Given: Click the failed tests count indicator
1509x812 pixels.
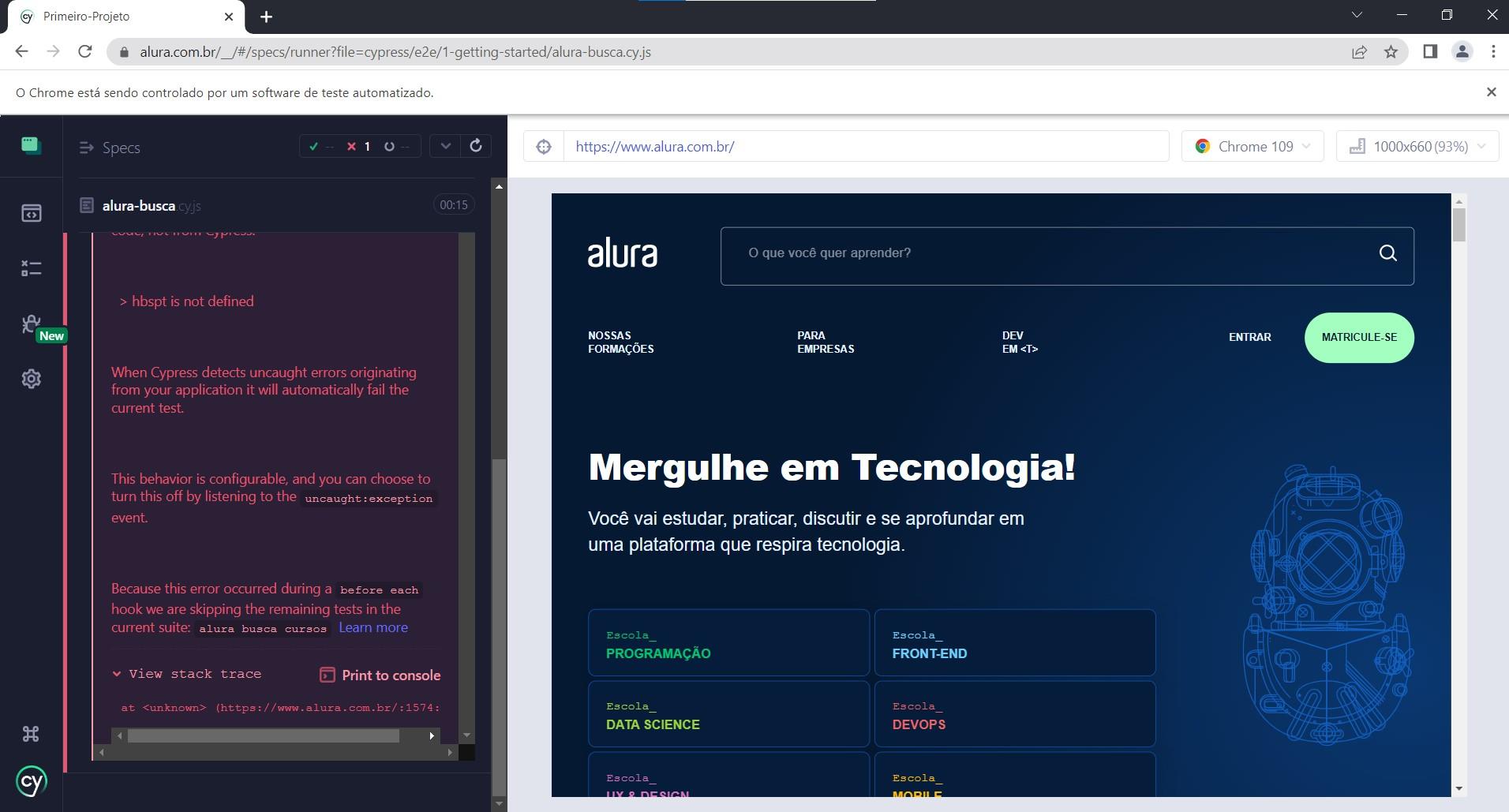Looking at the screenshot, I should pos(359,147).
